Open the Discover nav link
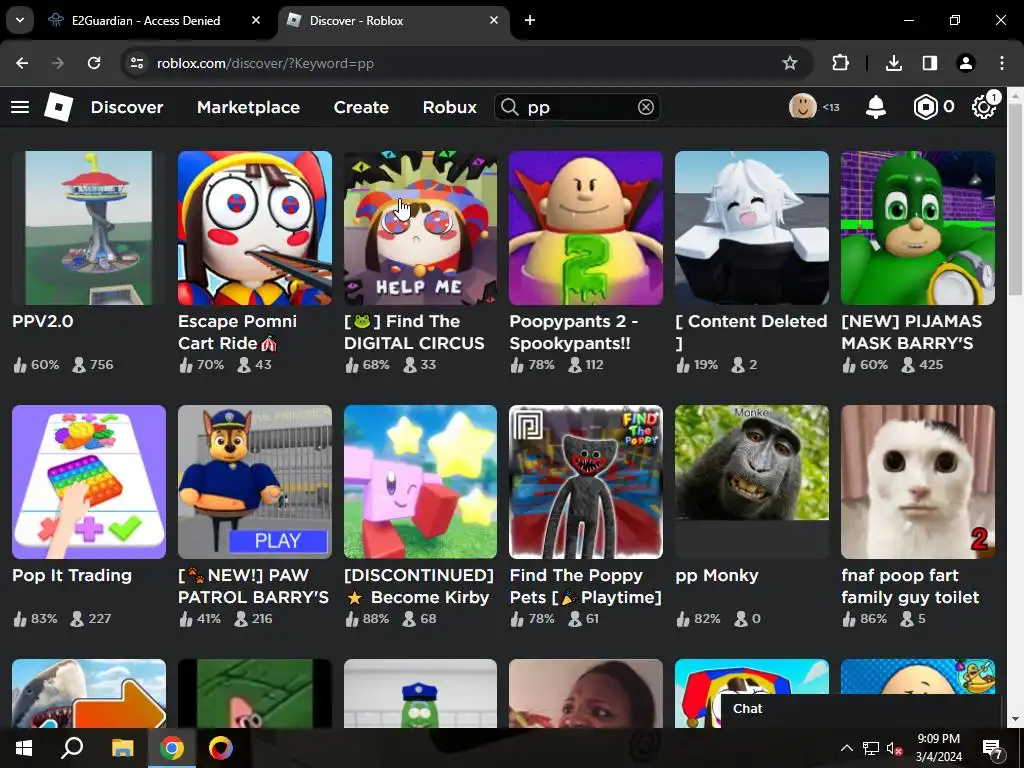The width and height of the screenshot is (1024, 768). (x=127, y=107)
